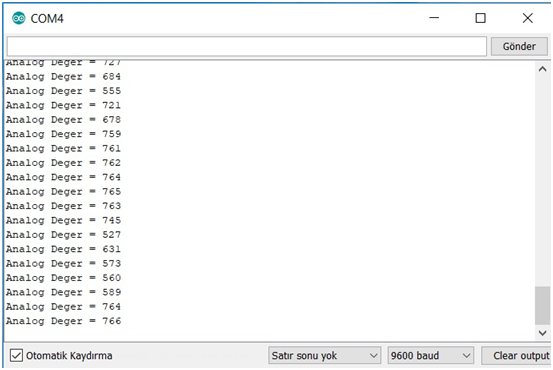Click the line reading Analog Deger = 765

point(63,192)
